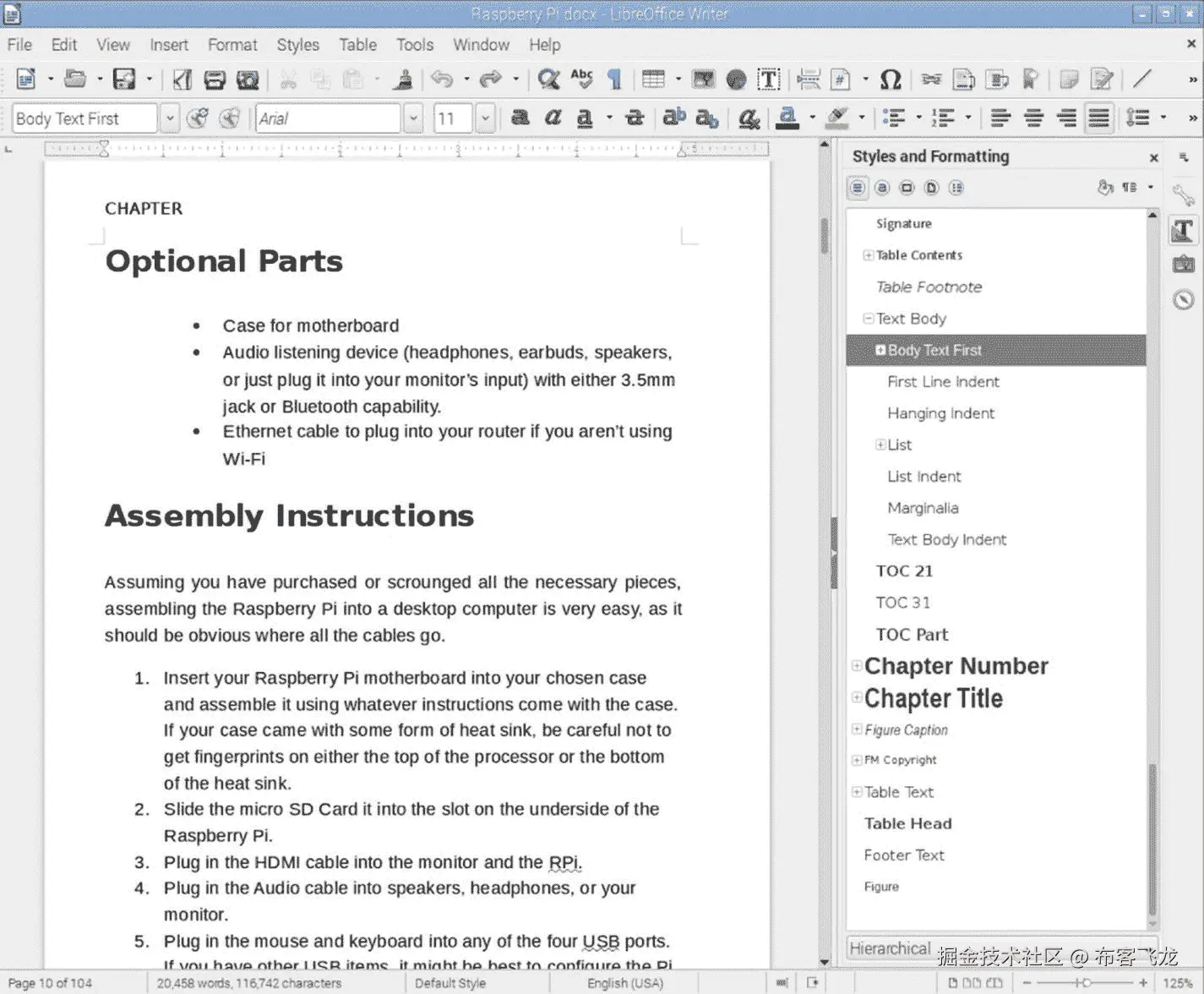
Task: Click the Clone Formatting paintbrush icon
Action: [404, 79]
